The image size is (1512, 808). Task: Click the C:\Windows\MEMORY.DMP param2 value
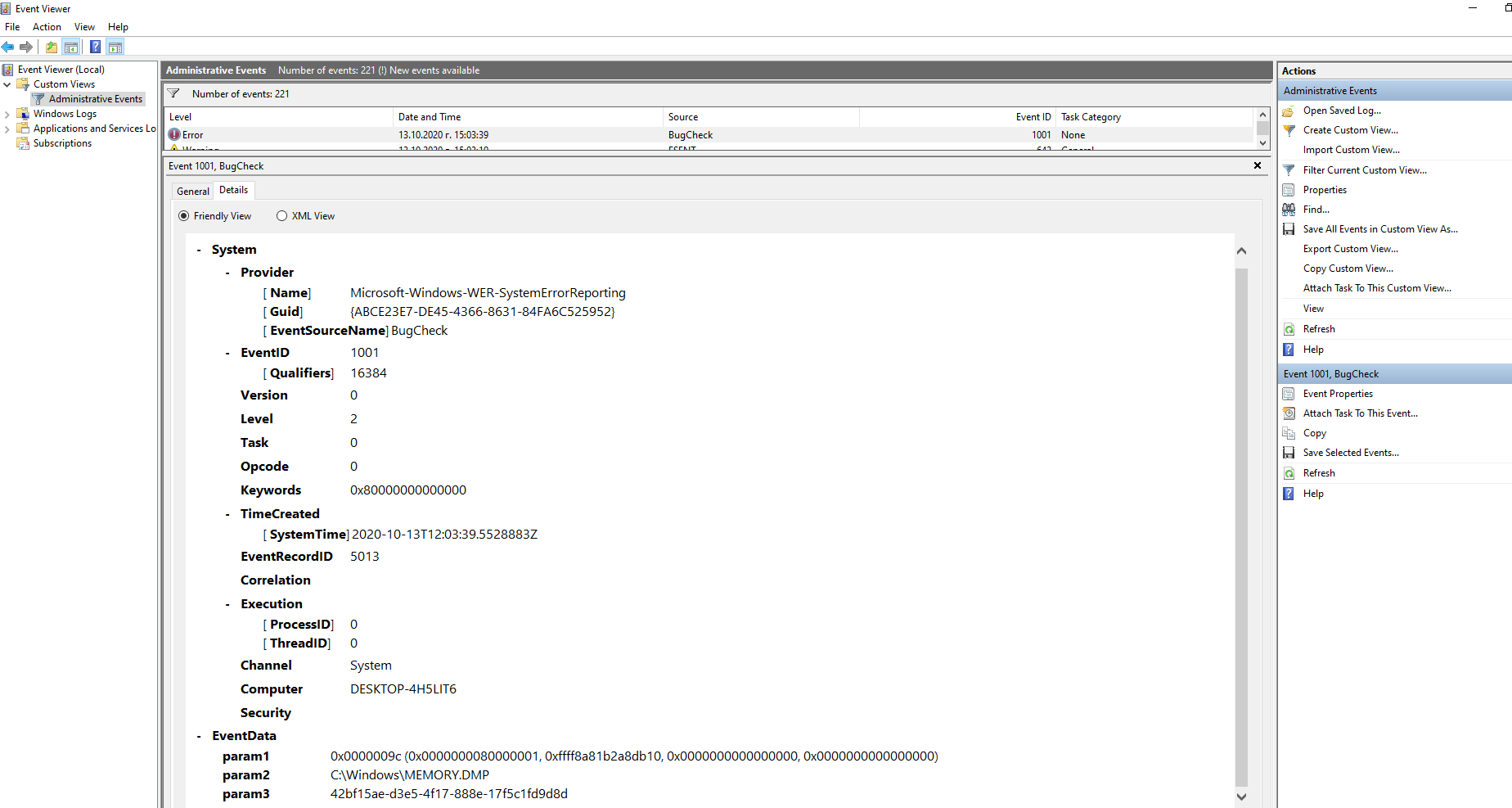(x=410, y=775)
